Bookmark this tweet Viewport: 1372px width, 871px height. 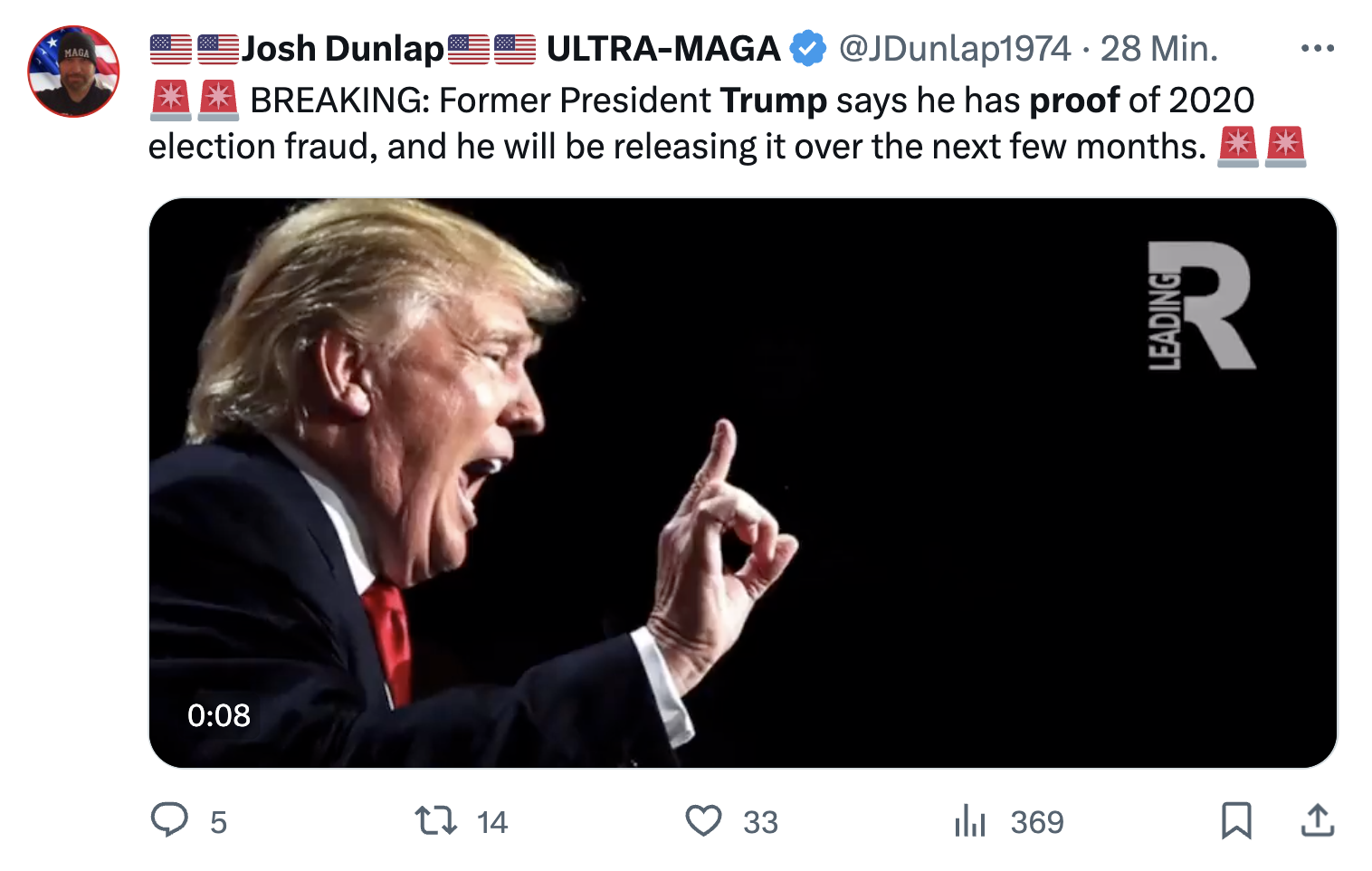pyautogui.click(x=1236, y=820)
